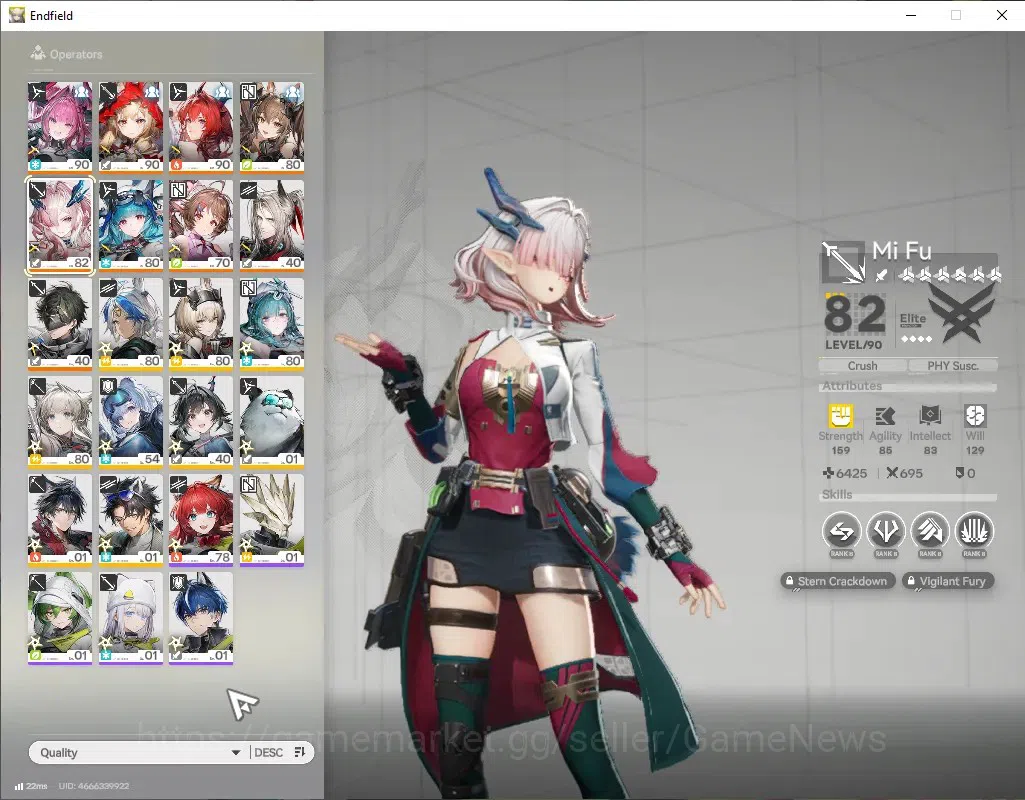The height and width of the screenshot is (800, 1025).
Task: Select gray-haired cat-eared operator card level 40
Action: 272,225
